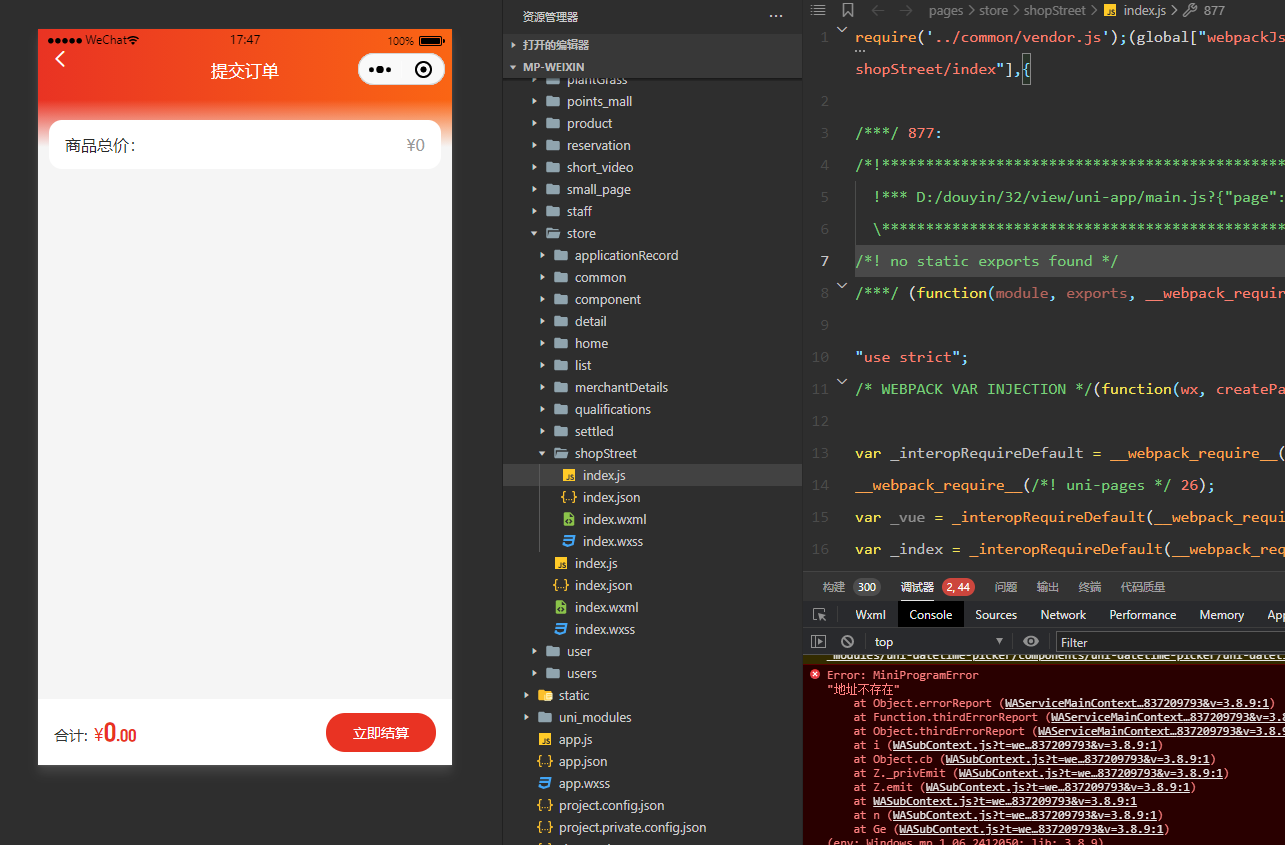Open the console context dropdown top
The image size is (1285, 845).
tap(938, 642)
